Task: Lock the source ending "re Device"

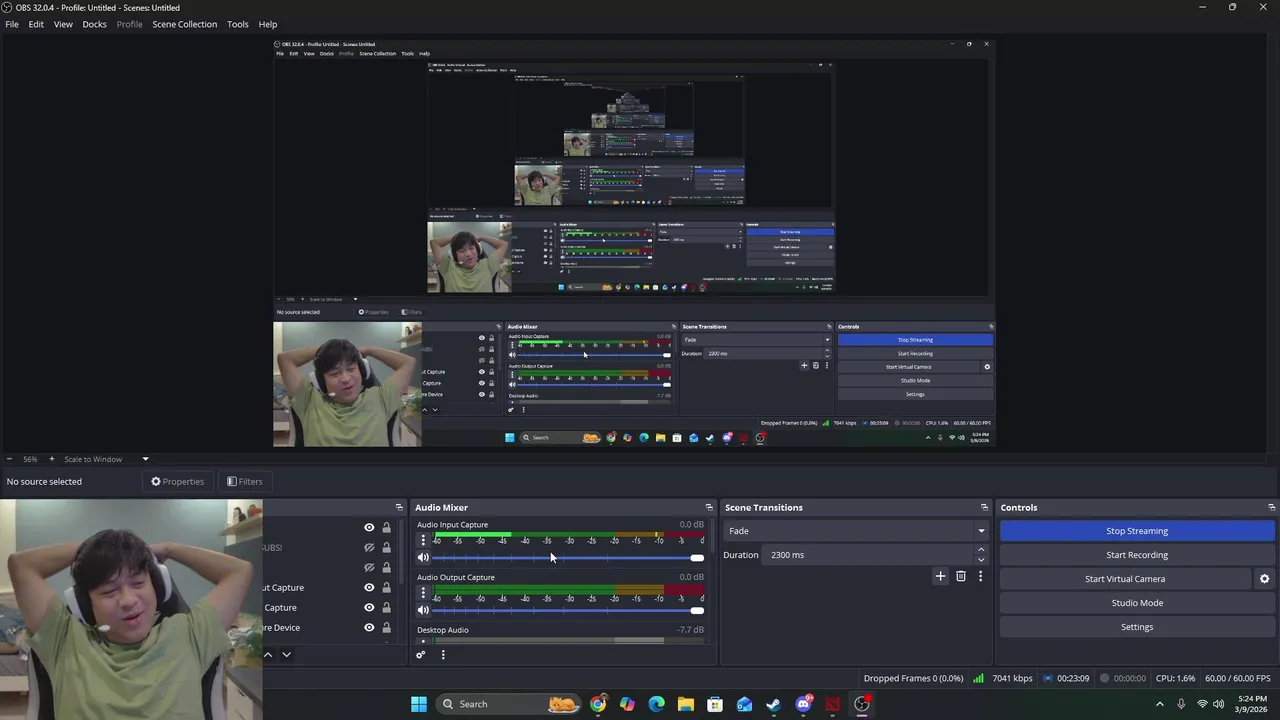Action: point(386,628)
